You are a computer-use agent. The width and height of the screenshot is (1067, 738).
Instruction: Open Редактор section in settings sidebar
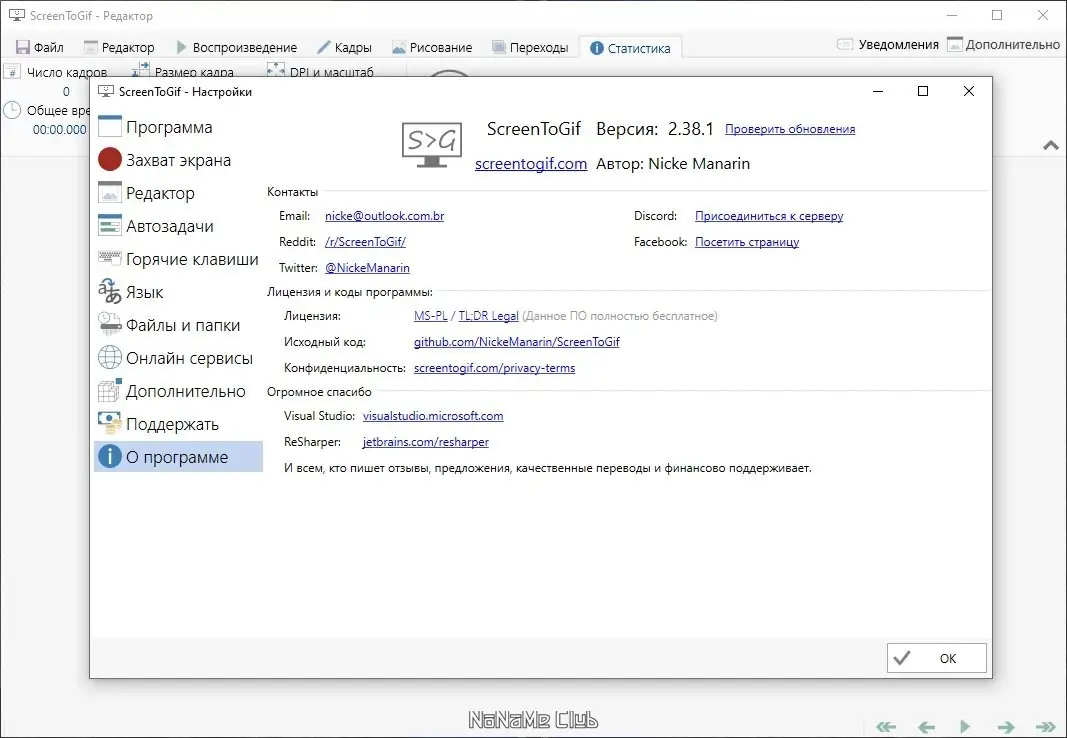[x=178, y=193]
